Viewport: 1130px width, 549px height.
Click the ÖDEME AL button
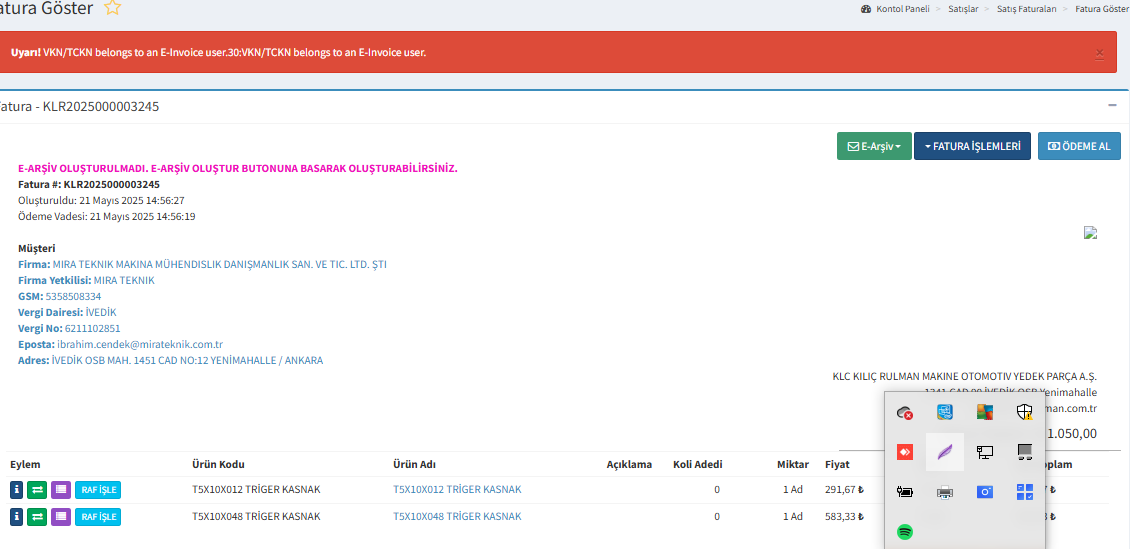(x=1079, y=146)
